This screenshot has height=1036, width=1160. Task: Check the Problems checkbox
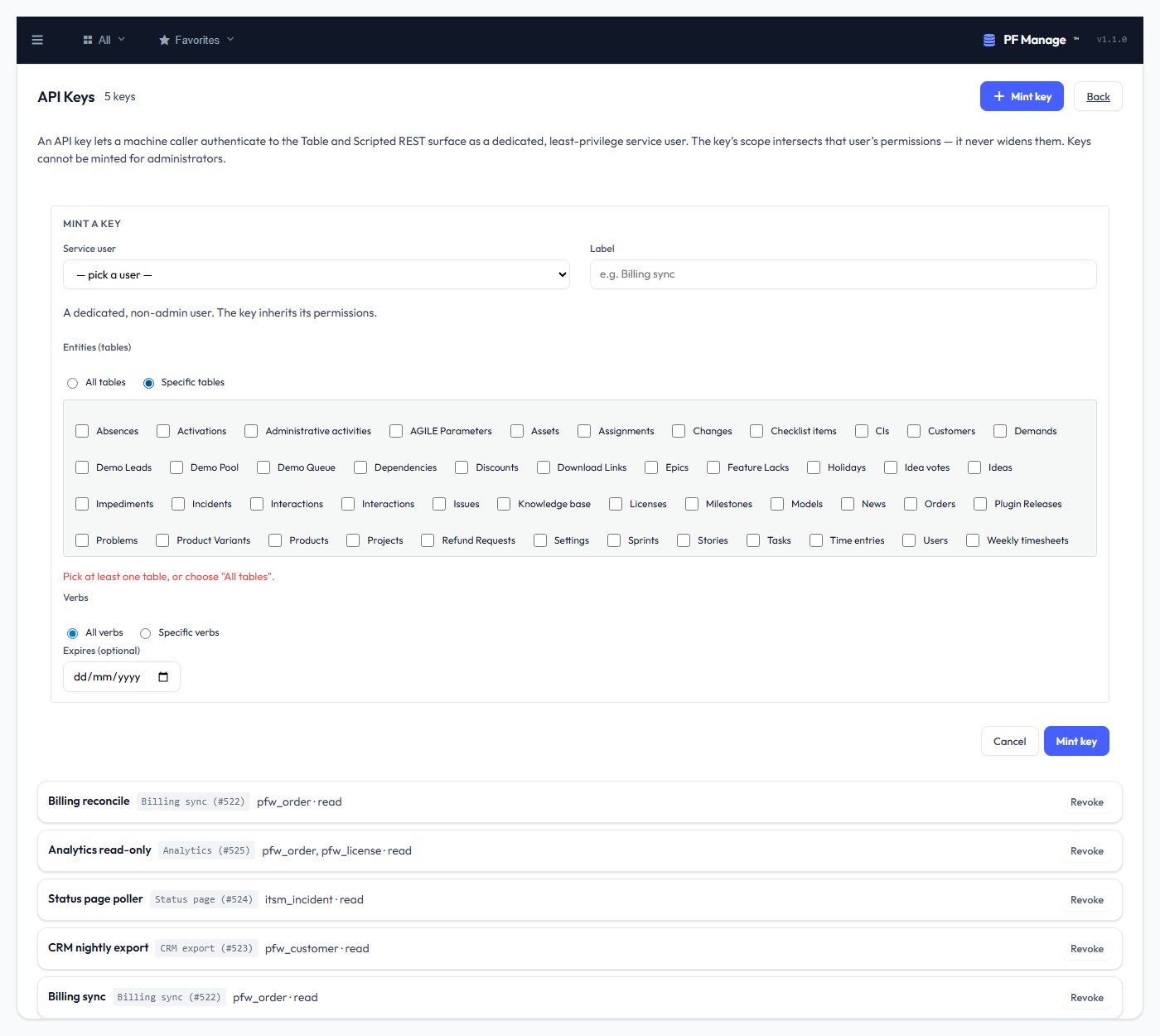point(82,540)
